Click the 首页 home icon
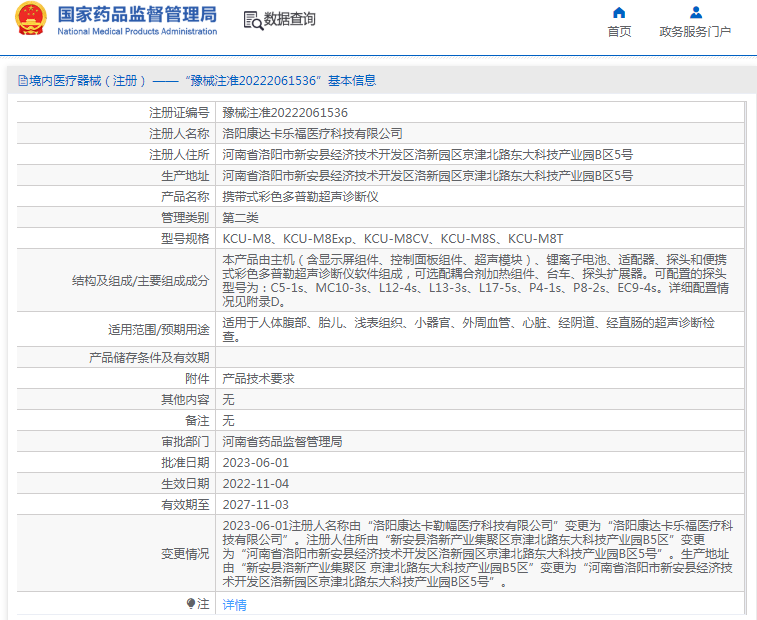757x620 pixels. click(x=619, y=13)
